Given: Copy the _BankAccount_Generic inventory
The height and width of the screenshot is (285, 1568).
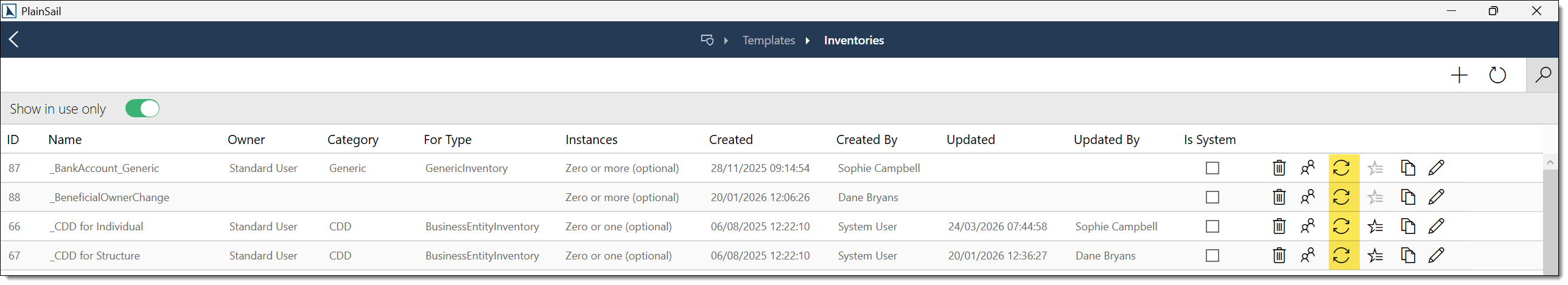Looking at the screenshot, I should tap(1407, 168).
